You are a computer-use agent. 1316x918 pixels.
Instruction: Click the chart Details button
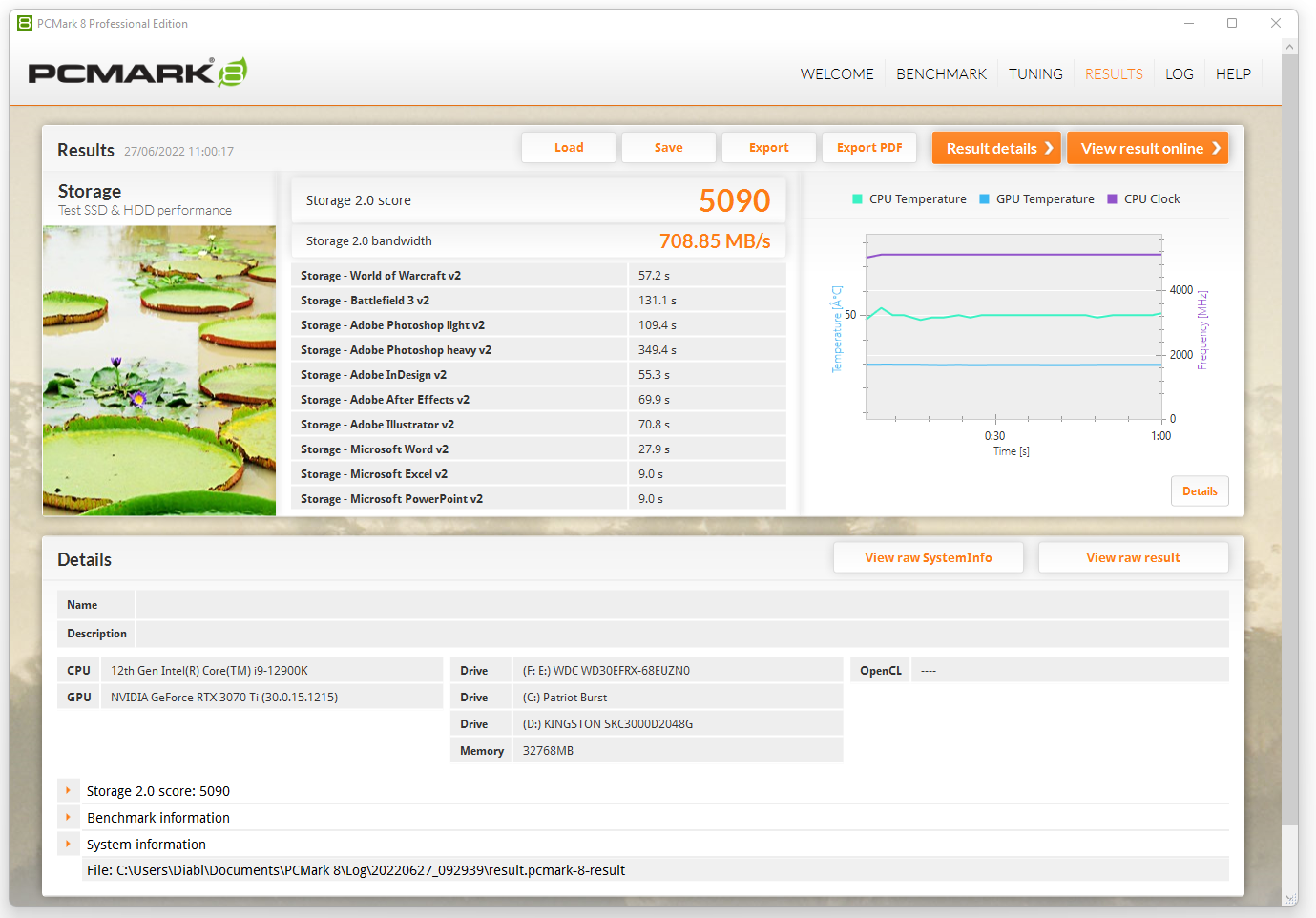click(x=1200, y=491)
